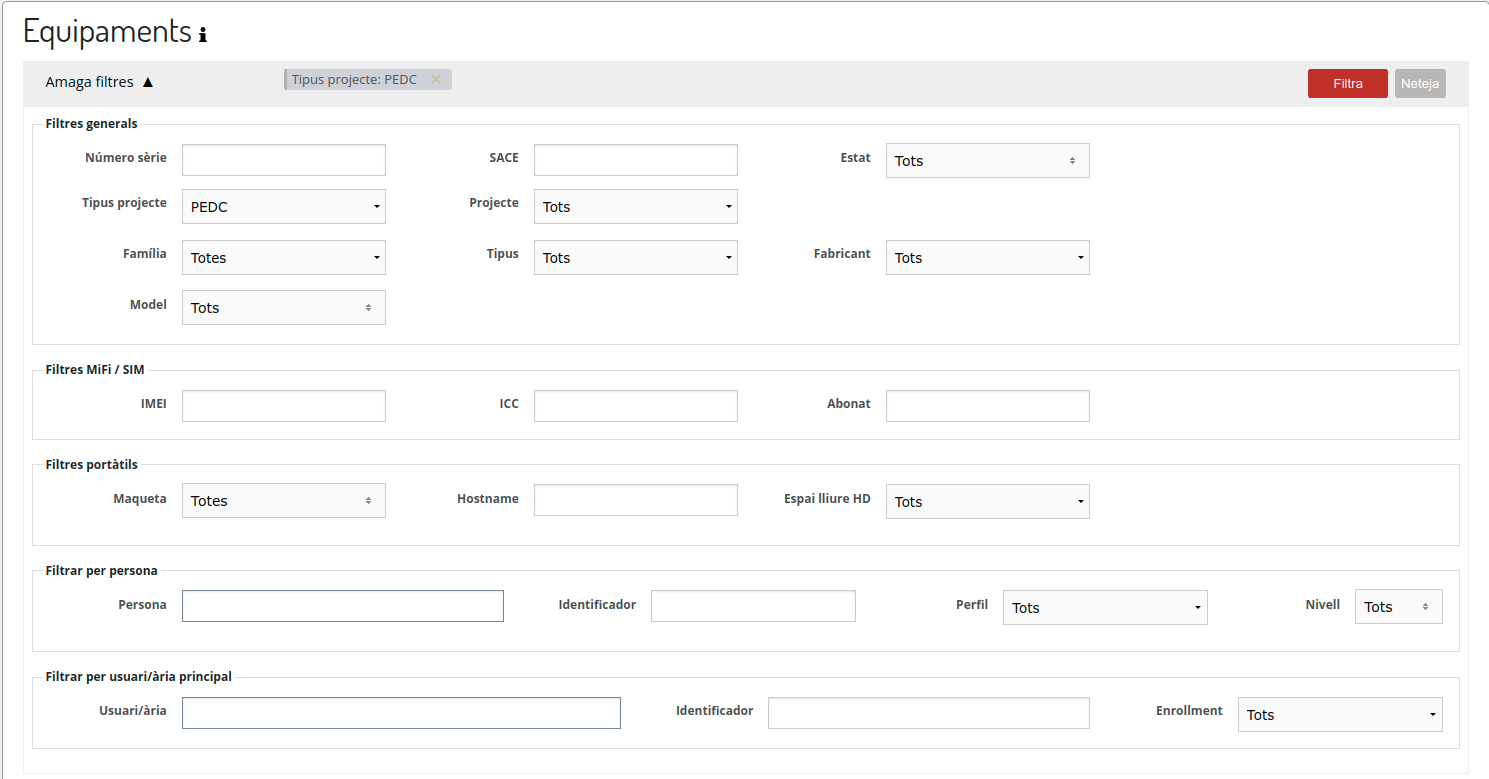Open the Estat dropdown

point(987,161)
